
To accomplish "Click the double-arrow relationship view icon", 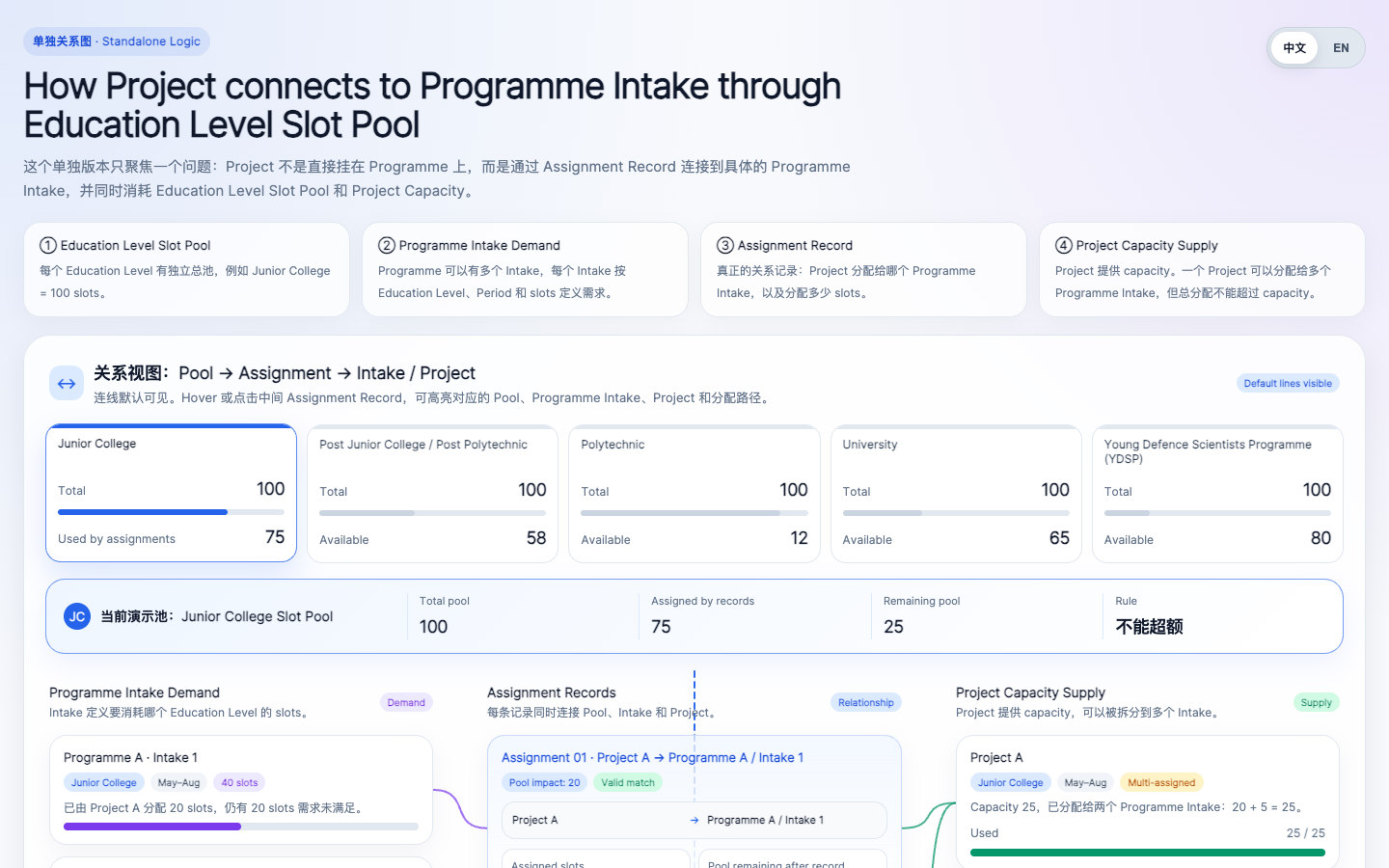I will click(x=67, y=384).
